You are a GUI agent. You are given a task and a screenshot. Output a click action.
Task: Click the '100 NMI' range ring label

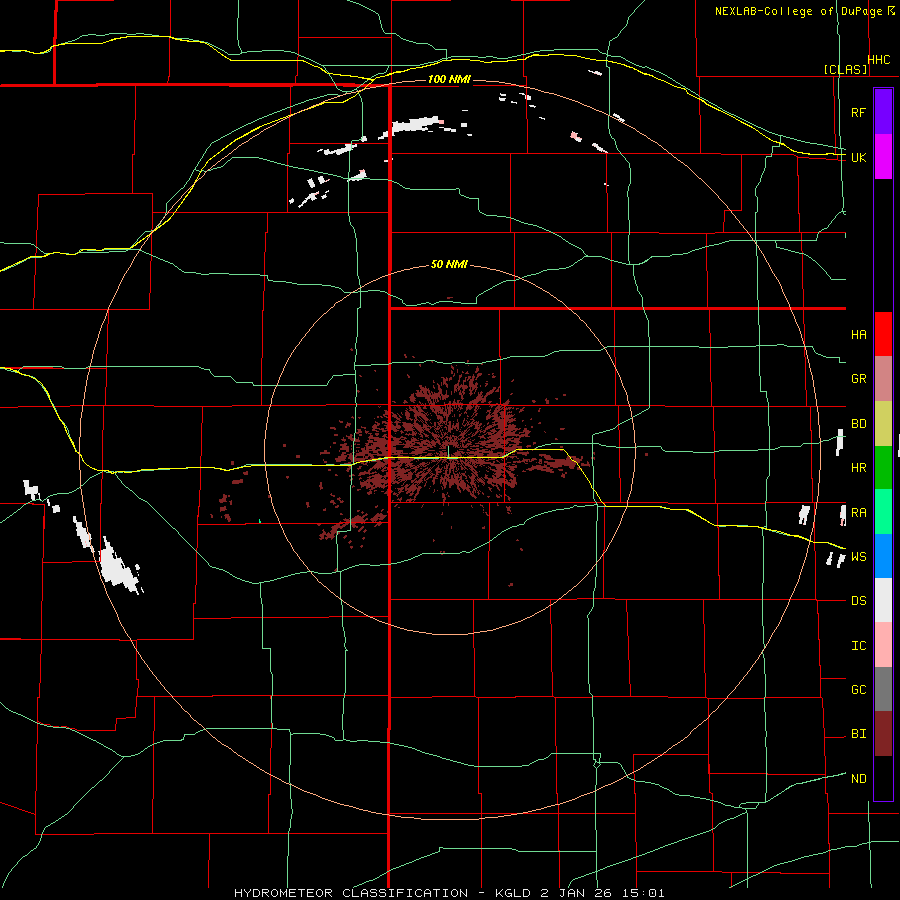tap(449, 79)
